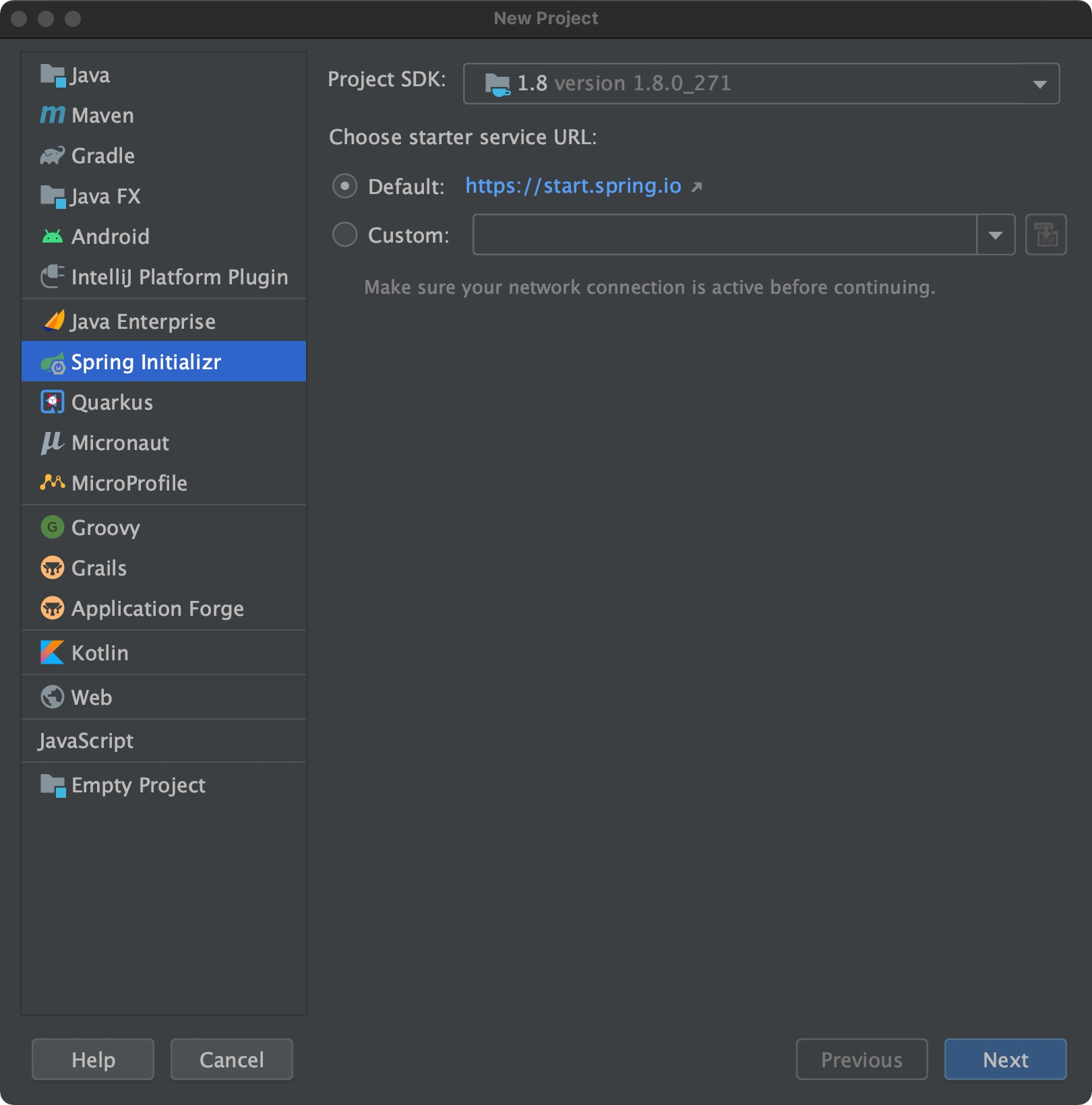Expand the Custom URL history dropdown arrow
The image size is (1092, 1105).
pos(996,234)
